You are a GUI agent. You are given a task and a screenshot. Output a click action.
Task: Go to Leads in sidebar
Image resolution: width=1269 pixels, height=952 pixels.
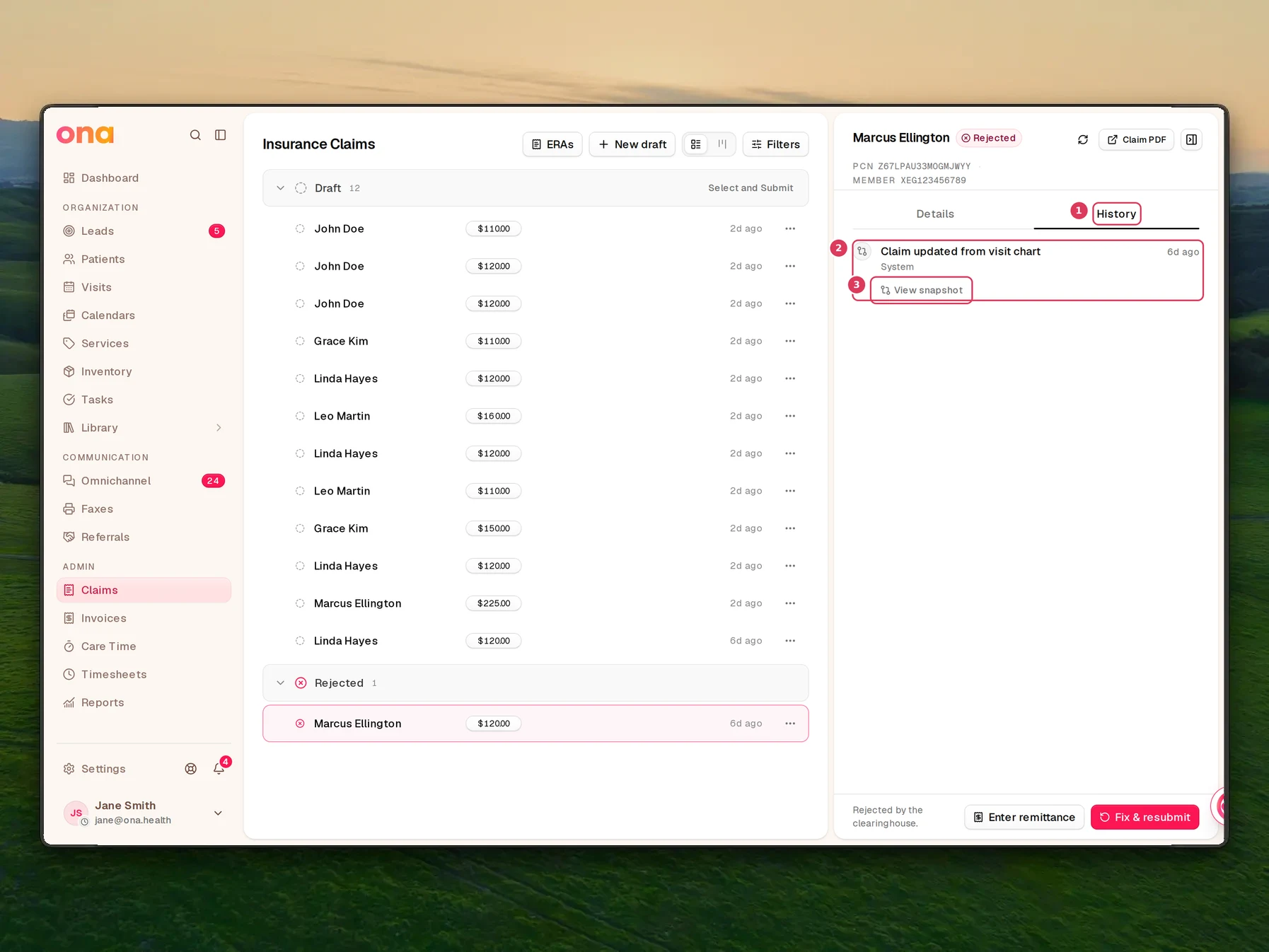point(144,231)
